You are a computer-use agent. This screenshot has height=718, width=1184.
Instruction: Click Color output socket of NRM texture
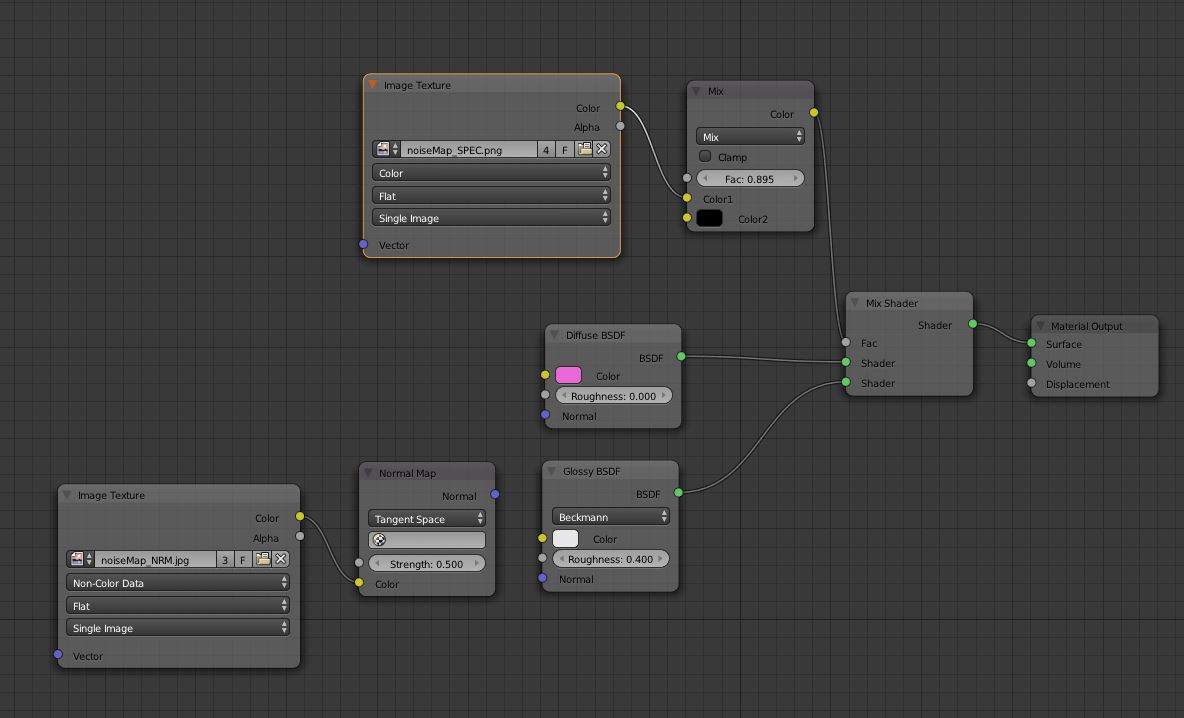tap(300, 516)
